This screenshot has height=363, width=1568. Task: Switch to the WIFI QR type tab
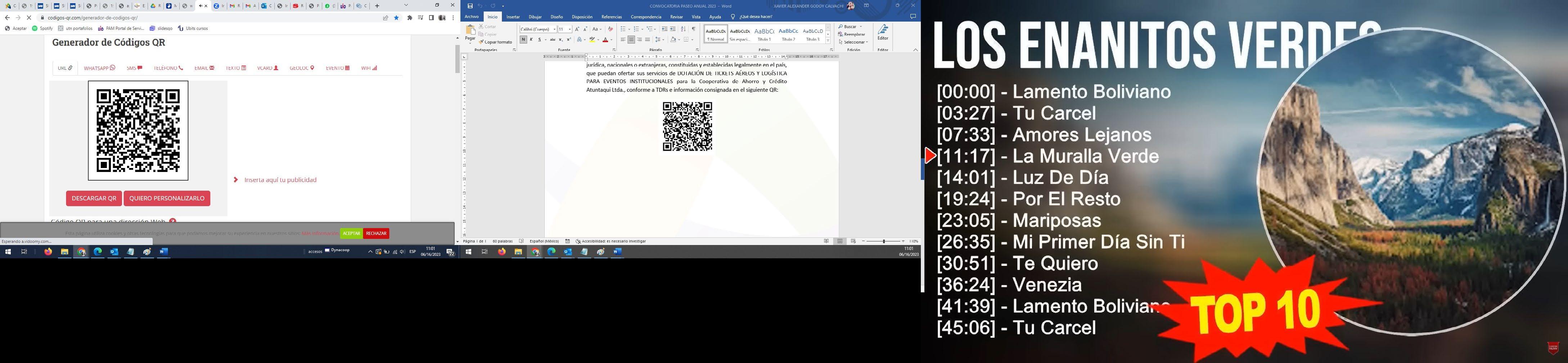click(x=369, y=68)
